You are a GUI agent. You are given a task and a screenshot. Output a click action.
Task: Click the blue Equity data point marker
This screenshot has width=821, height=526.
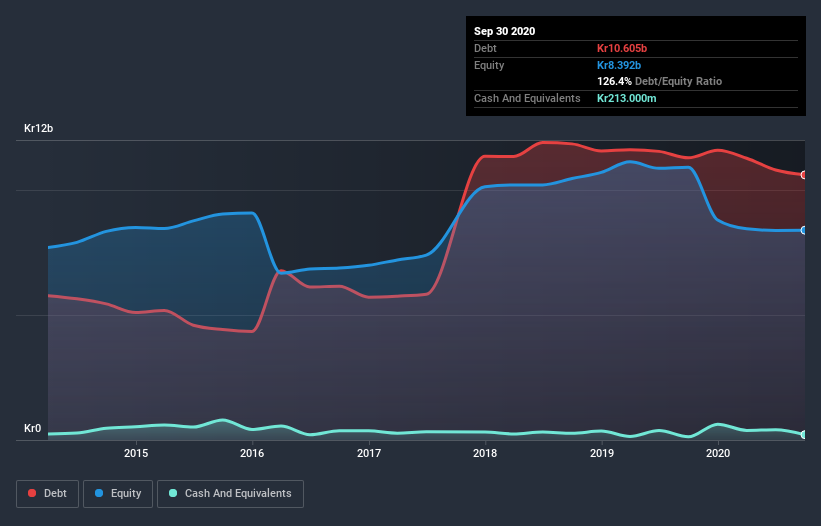point(804,230)
